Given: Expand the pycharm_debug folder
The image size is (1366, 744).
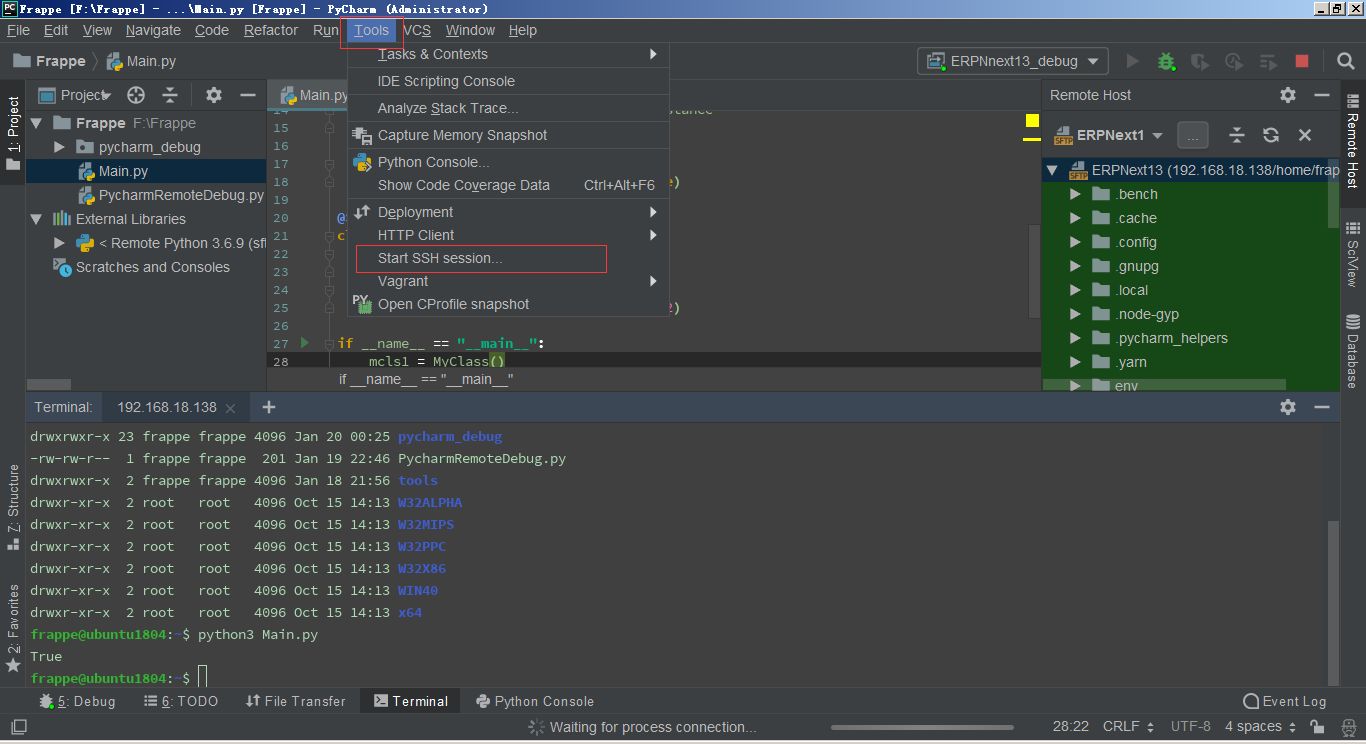Looking at the screenshot, I should [x=60, y=147].
